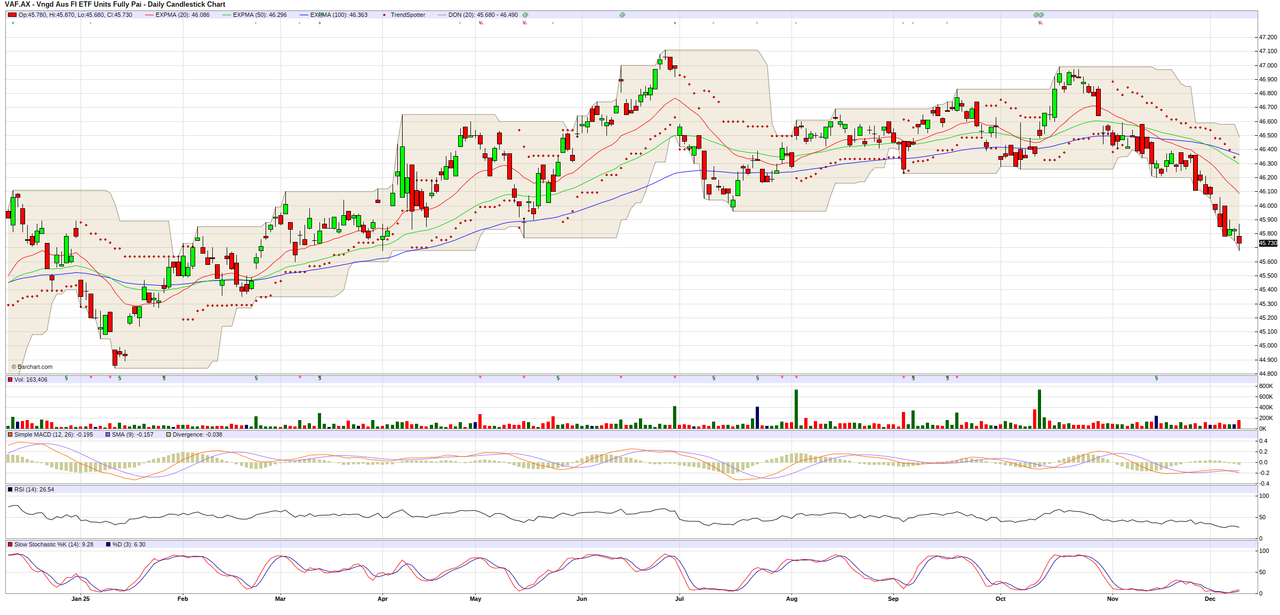1280x615 pixels.
Task: Click the SMA (9): -0.157 readout
Action: [x=135, y=435]
